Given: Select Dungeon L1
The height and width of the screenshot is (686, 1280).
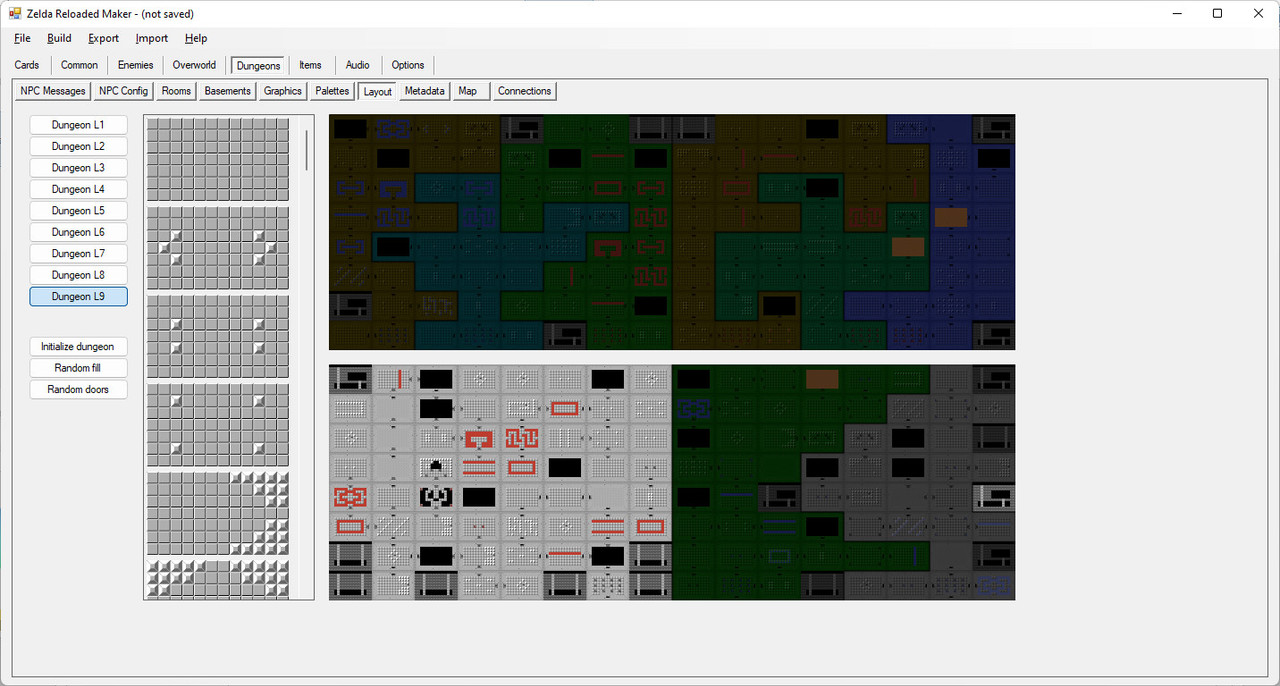Looking at the screenshot, I should pyautogui.click(x=78, y=125).
